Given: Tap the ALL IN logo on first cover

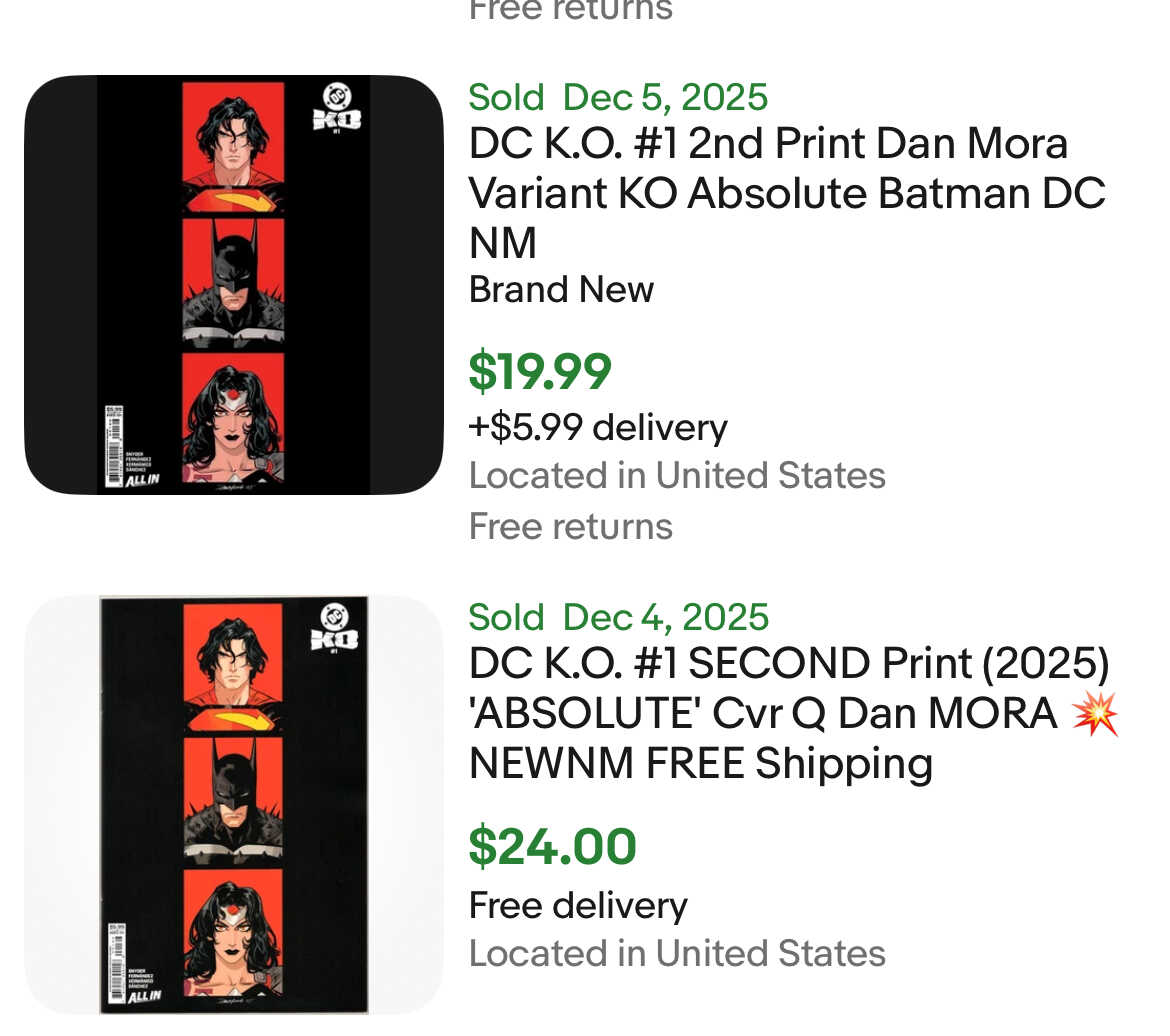Looking at the screenshot, I should (143, 479).
